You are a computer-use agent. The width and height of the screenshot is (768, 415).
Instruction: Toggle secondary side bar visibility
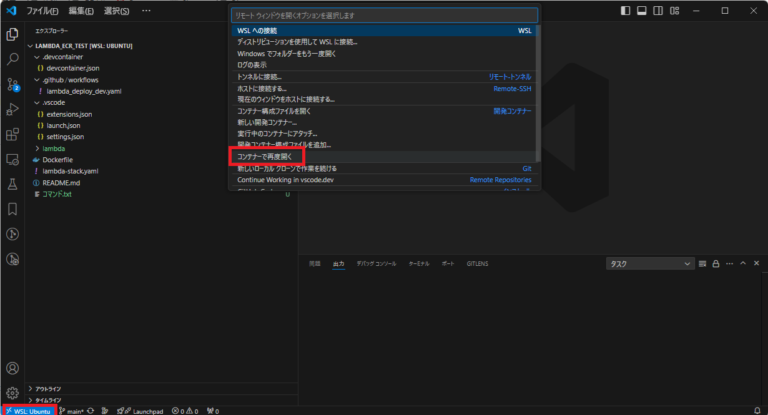658,11
